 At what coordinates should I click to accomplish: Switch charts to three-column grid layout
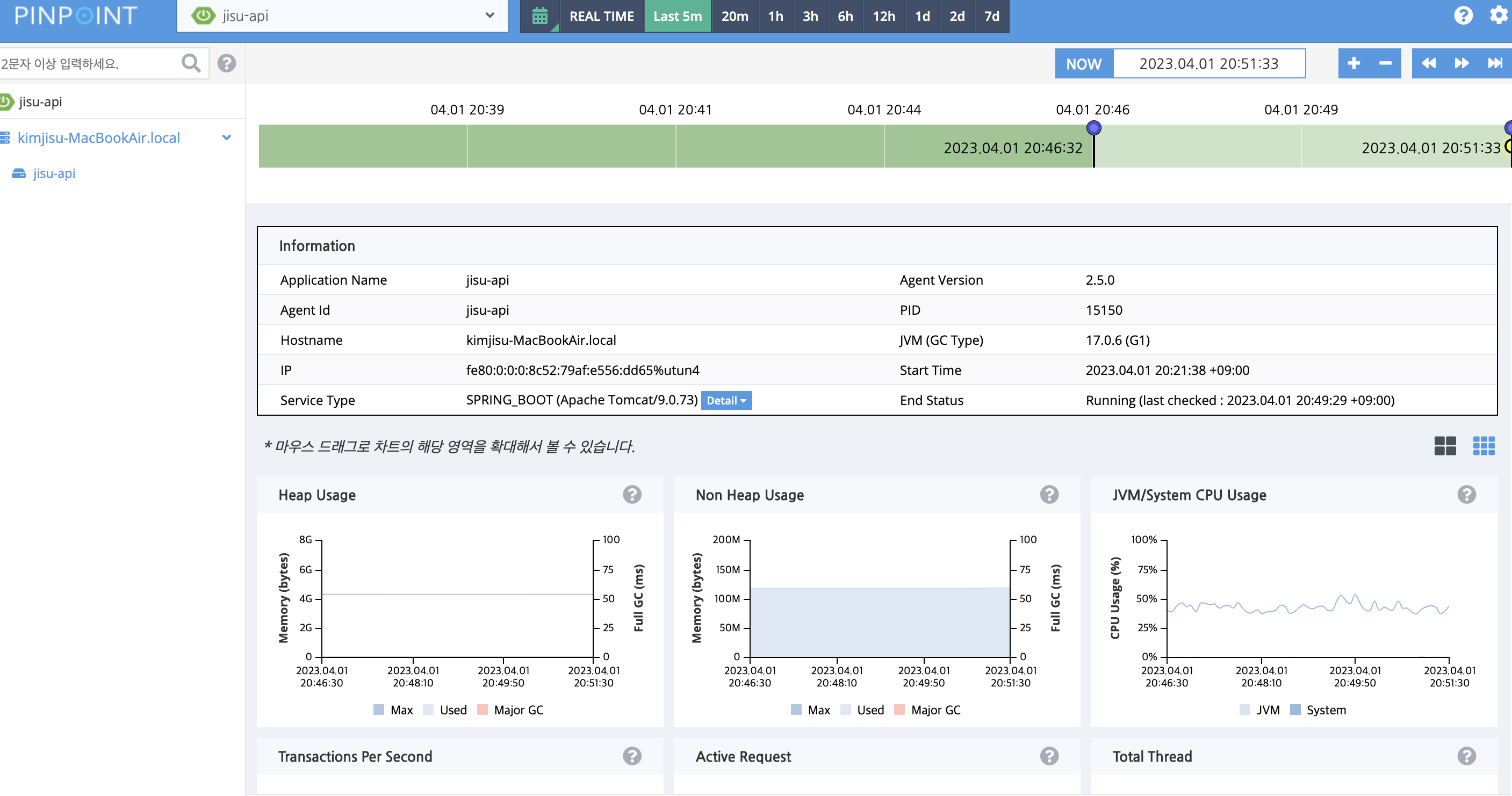click(1483, 446)
